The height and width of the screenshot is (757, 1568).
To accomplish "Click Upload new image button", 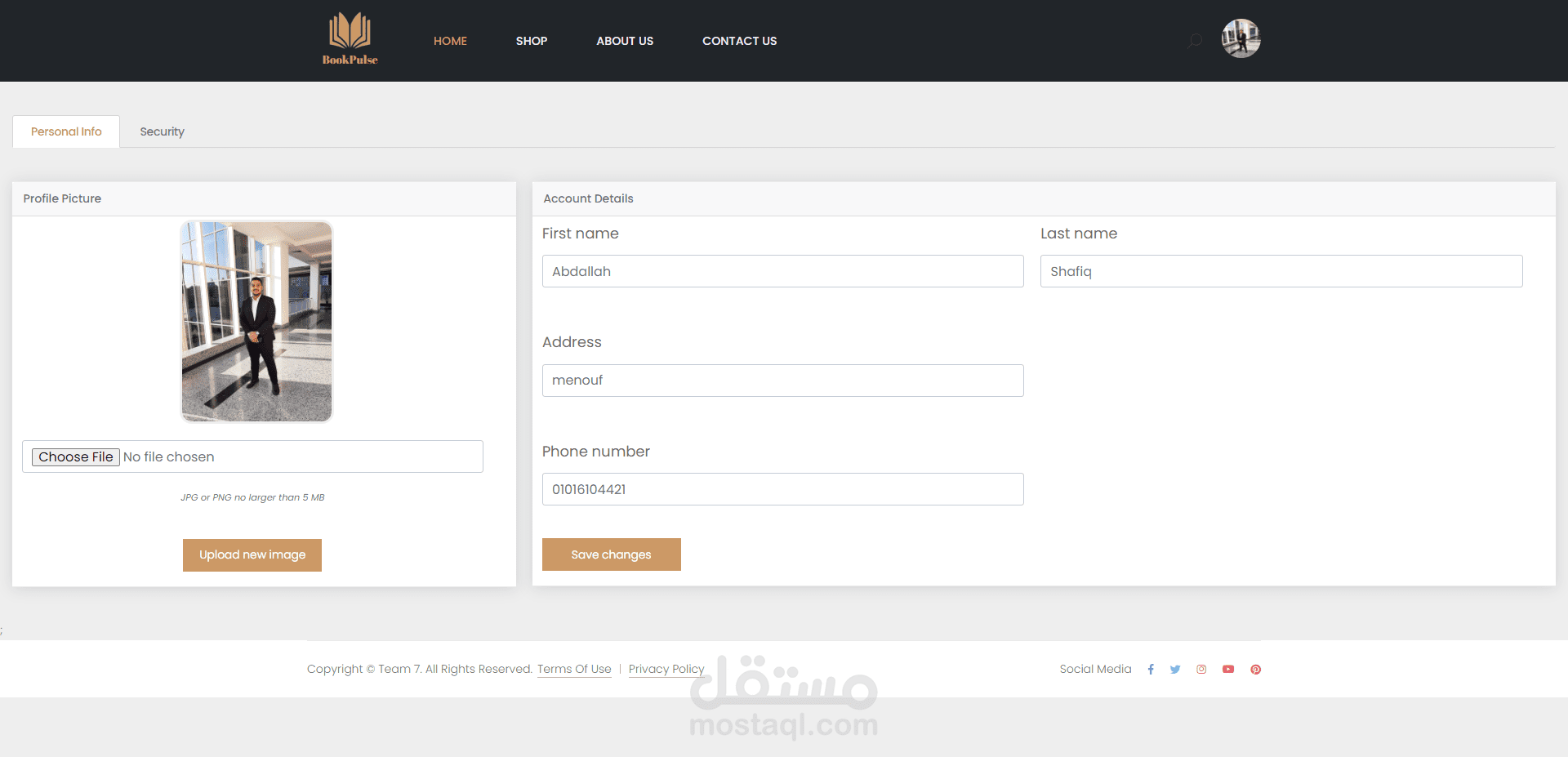I will click(252, 554).
